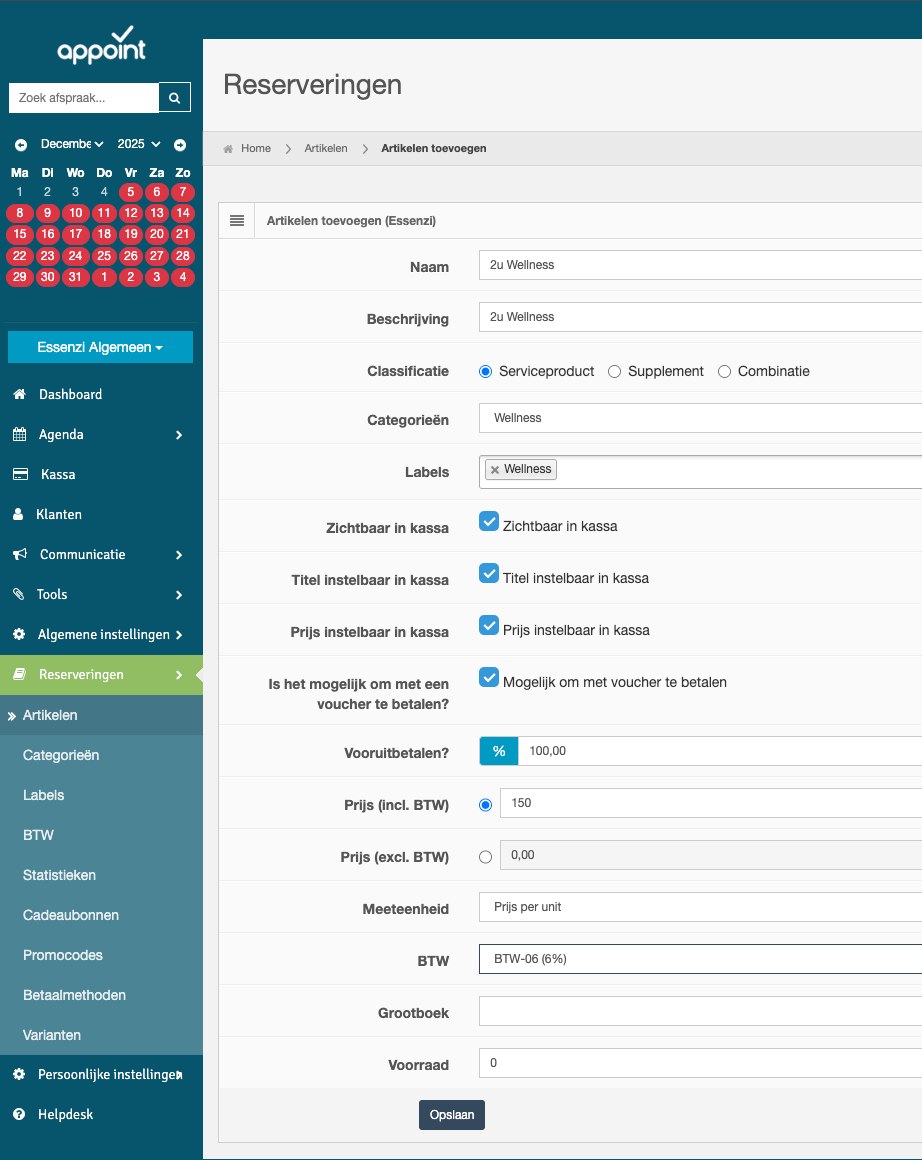Toggle the Prijs instelbaar in kassa checkbox

point(489,625)
